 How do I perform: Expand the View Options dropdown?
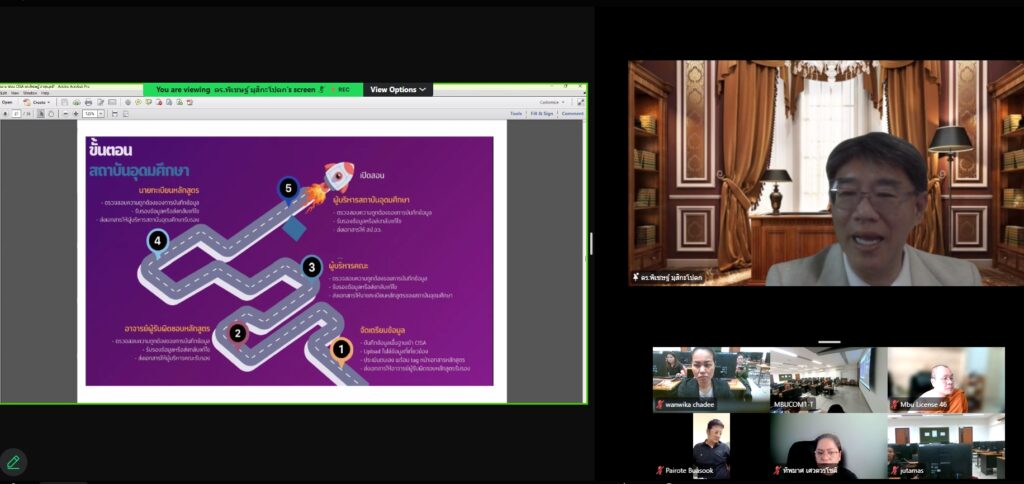398,89
